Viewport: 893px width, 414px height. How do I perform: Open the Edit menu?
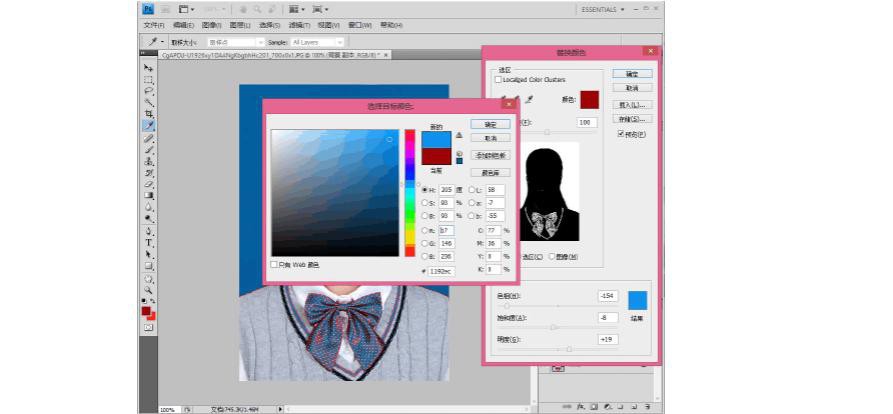tap(183, 26)
